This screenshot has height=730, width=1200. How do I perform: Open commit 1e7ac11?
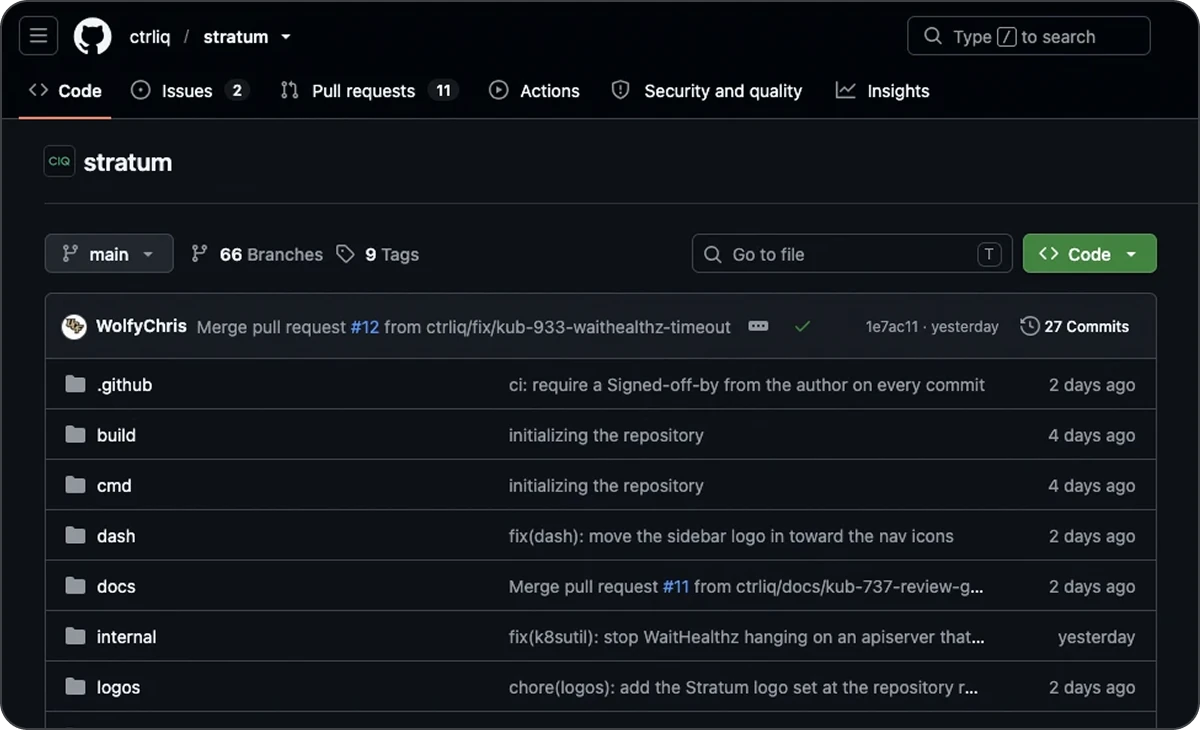(x=892, y=327)
